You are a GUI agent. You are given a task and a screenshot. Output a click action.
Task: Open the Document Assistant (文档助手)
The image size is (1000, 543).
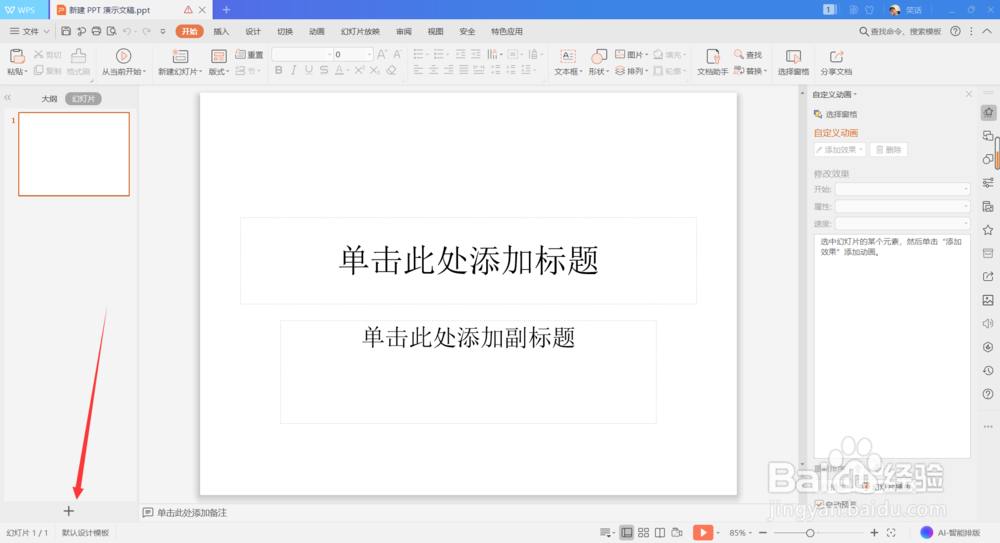click(712, 62)
